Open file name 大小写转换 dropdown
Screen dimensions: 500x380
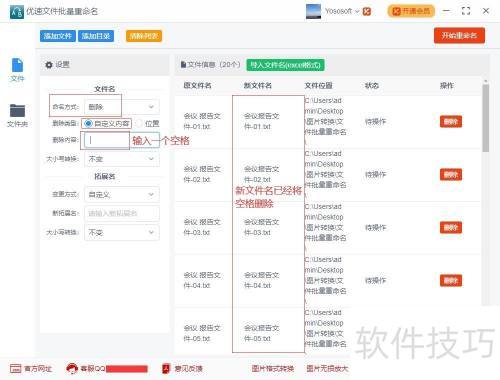[122, 159]
